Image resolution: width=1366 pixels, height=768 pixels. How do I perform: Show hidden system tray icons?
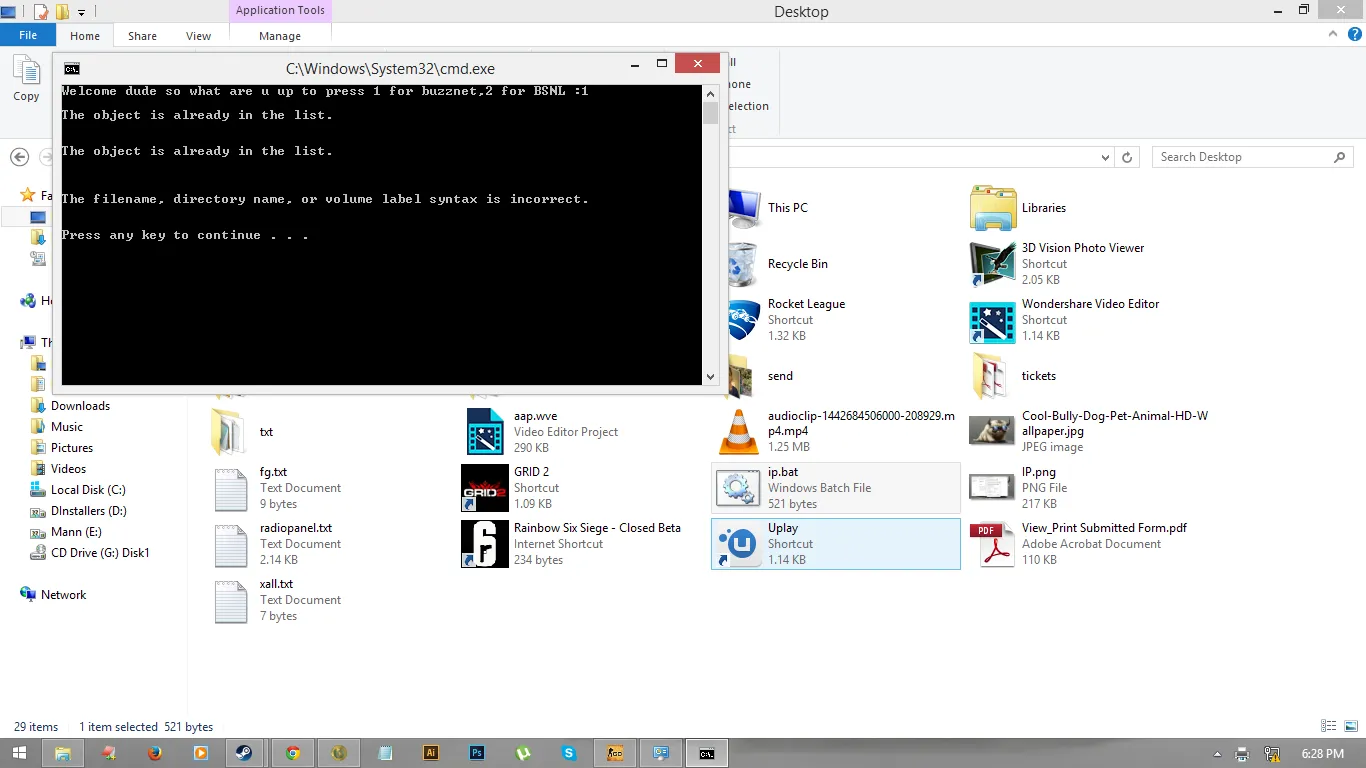(1217, 754)
